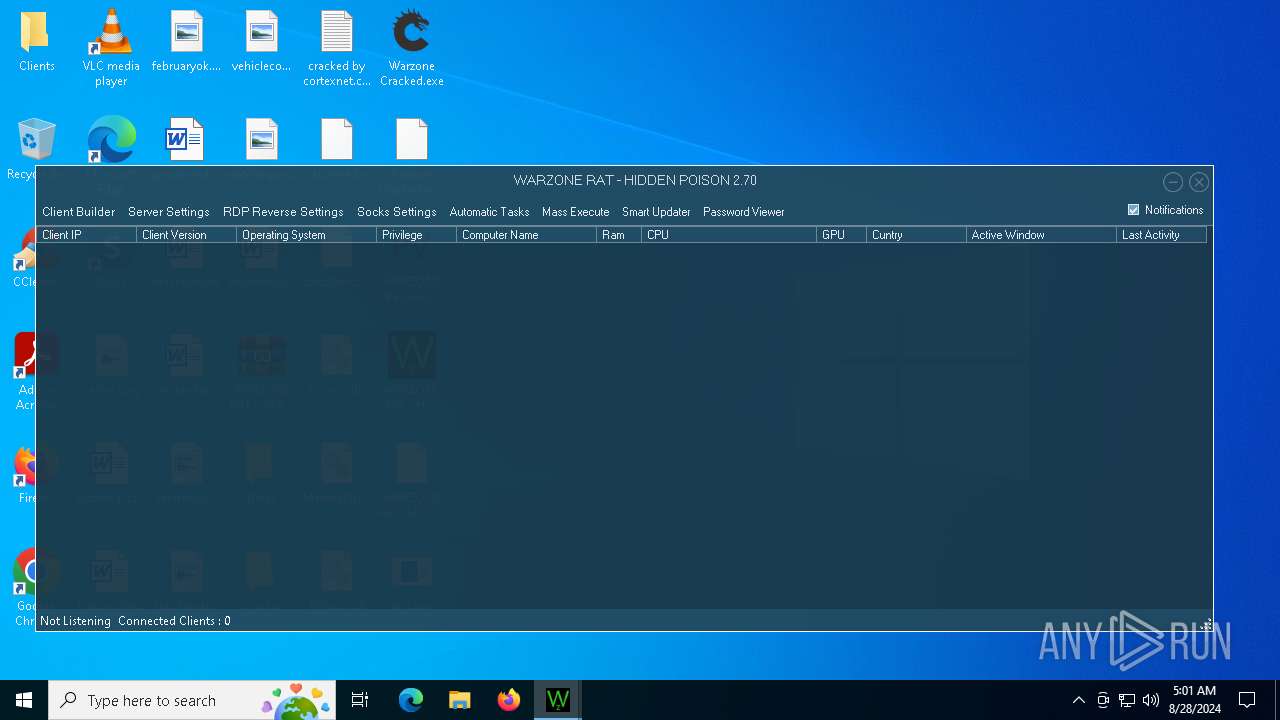
Task: Select the Clients folder on desktop
Action: tap(36, 42)
